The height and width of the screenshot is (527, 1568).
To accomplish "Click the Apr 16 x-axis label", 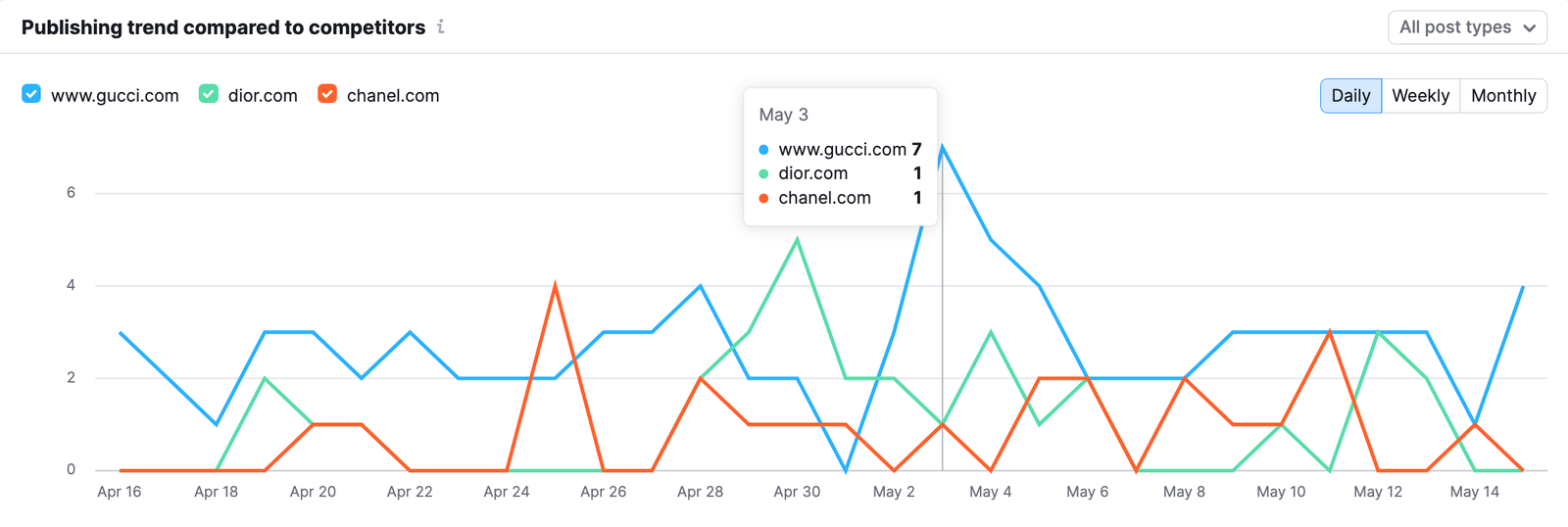I will point(120,492).
